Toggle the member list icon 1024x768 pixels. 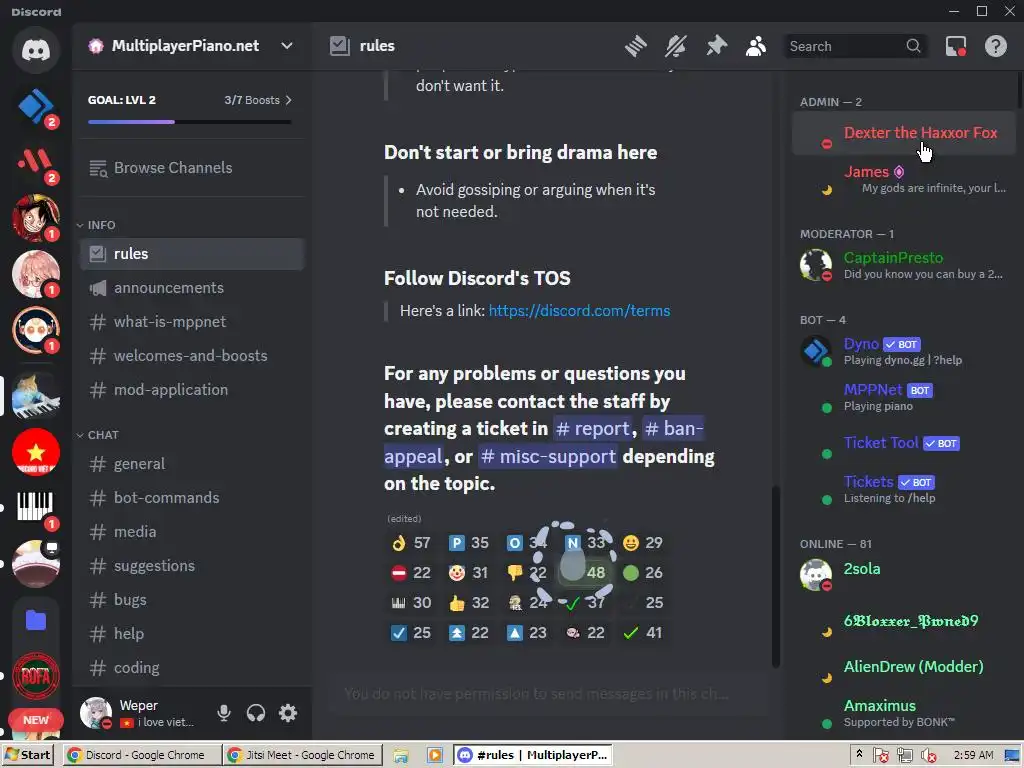coord(756,46)
